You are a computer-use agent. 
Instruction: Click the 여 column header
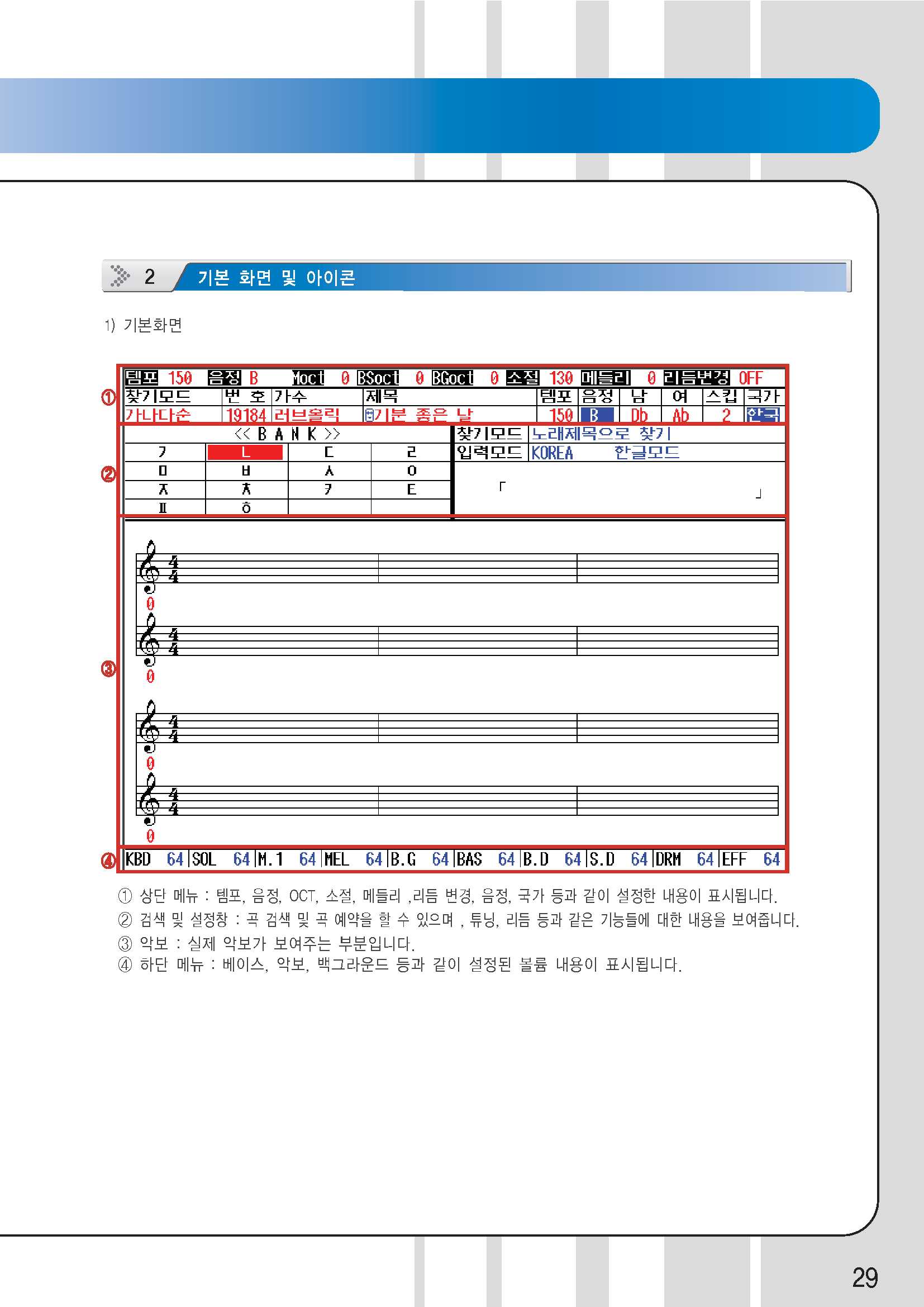tap(680, 396)
